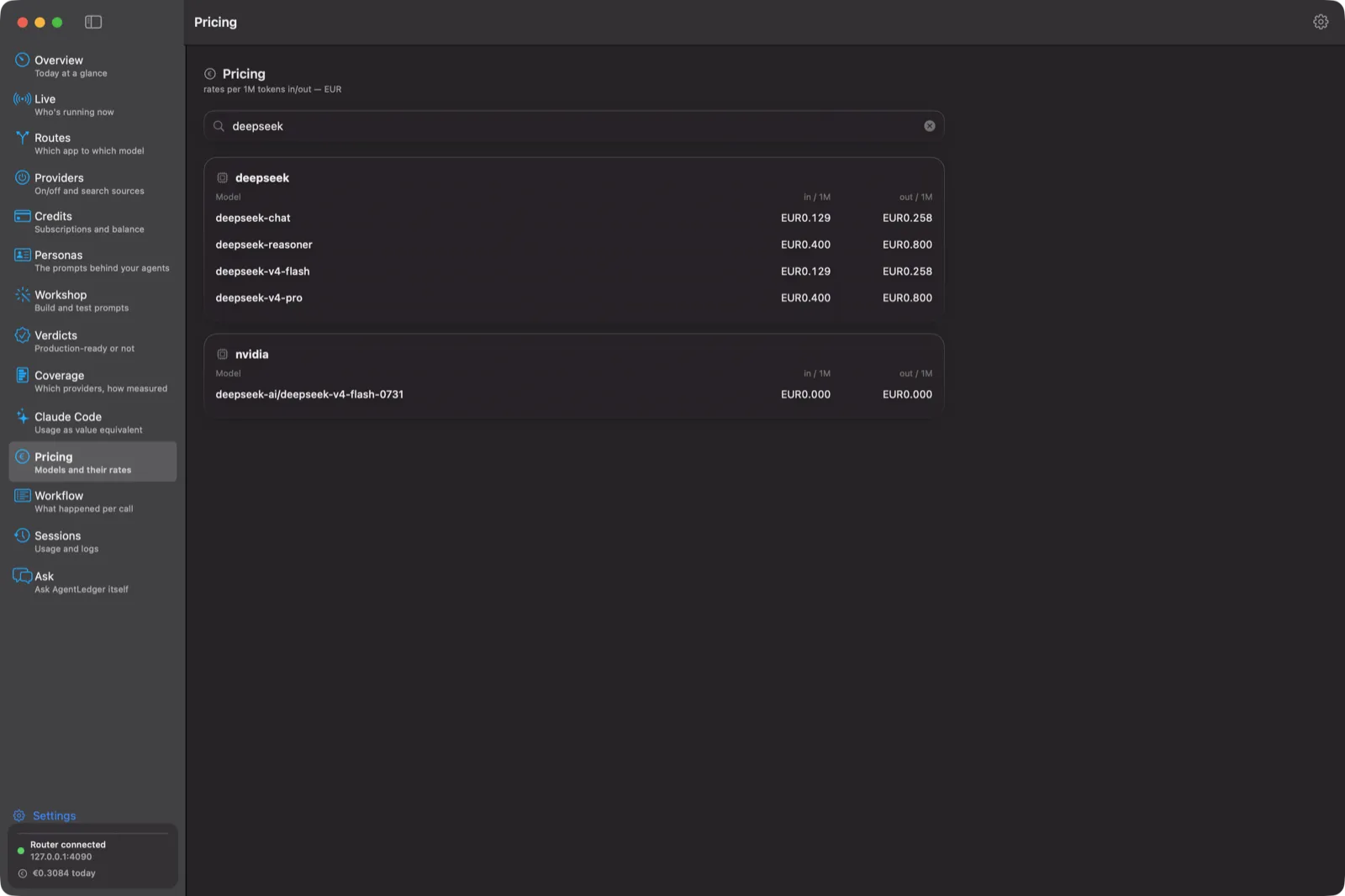Viewport: 1345px width, 896px height.
Task: Select deepseek-ai/deepseek-v4-flash-0731 row
Action: point(573,394)
